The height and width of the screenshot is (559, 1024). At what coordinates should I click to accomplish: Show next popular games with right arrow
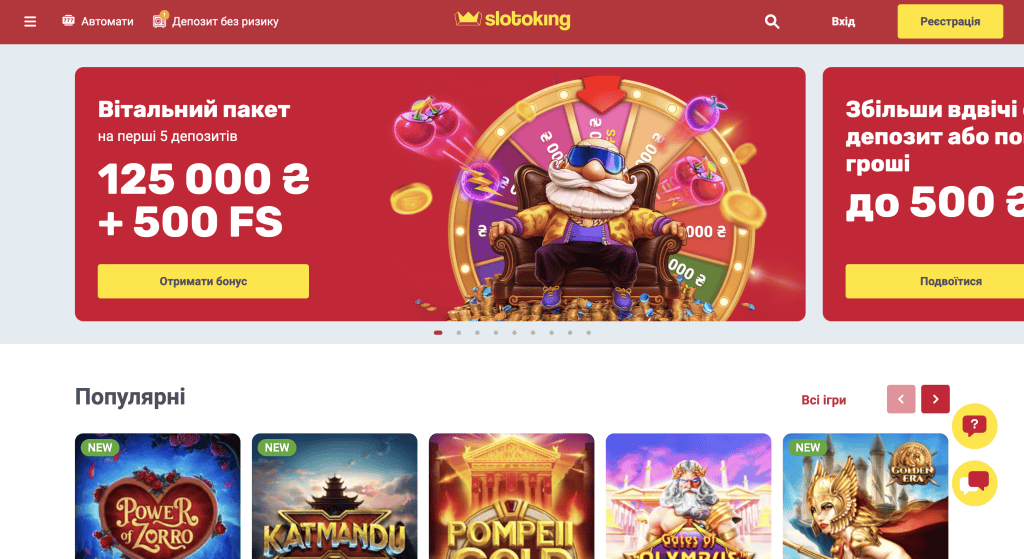coord(935,399)
